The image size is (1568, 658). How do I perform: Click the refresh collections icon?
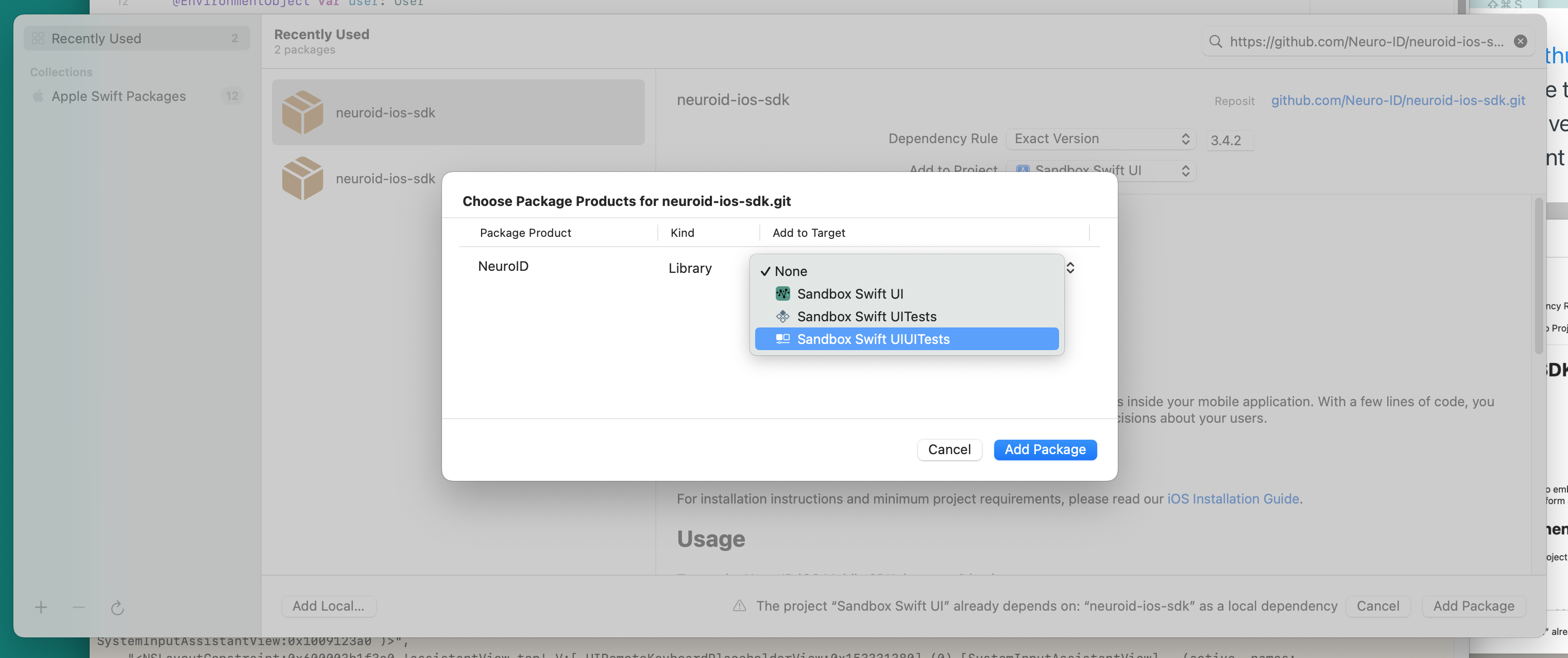click(117, 608)
